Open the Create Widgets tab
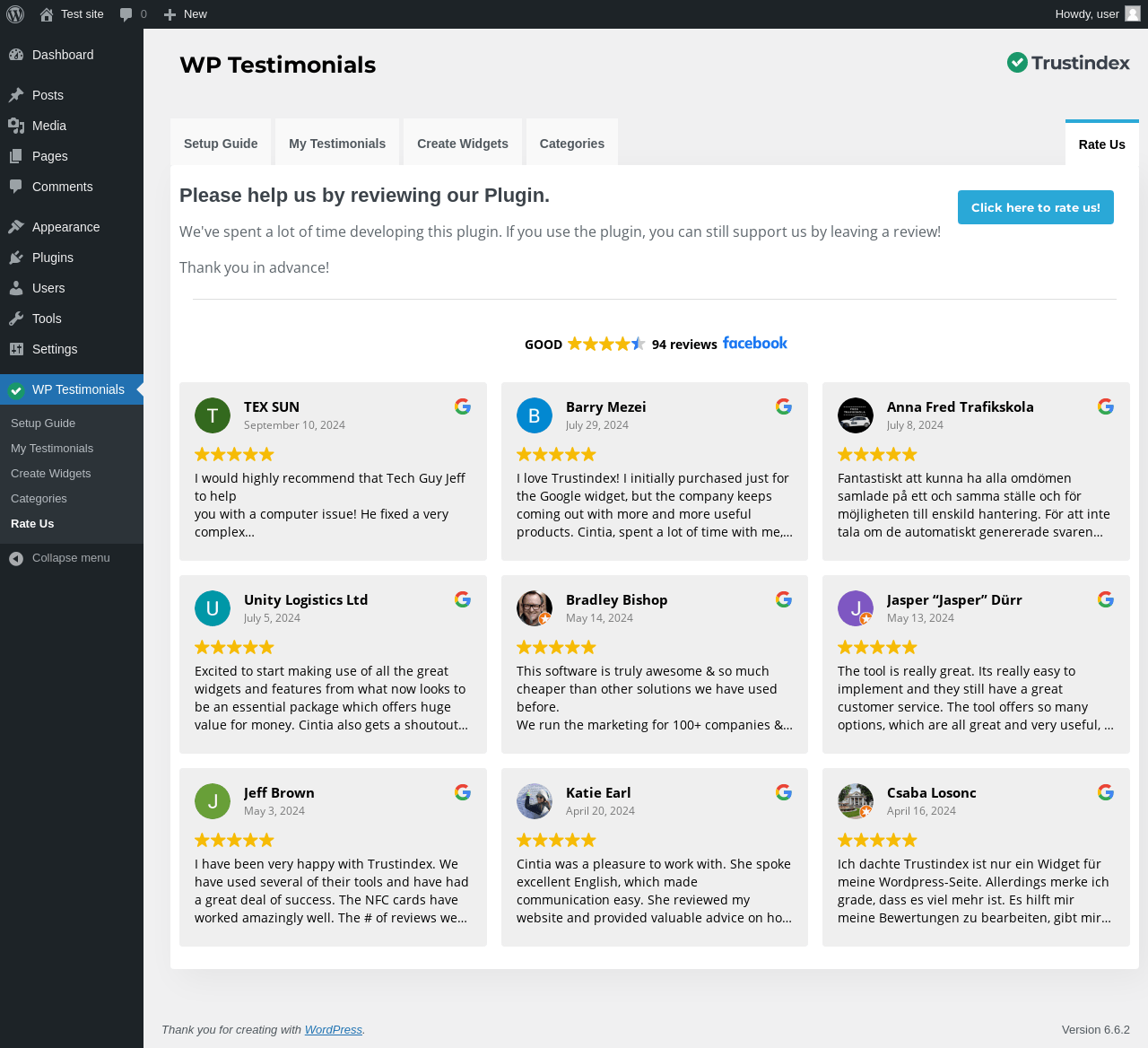Viewport: 1148px width, 1048px height. [x=463, y=143]
